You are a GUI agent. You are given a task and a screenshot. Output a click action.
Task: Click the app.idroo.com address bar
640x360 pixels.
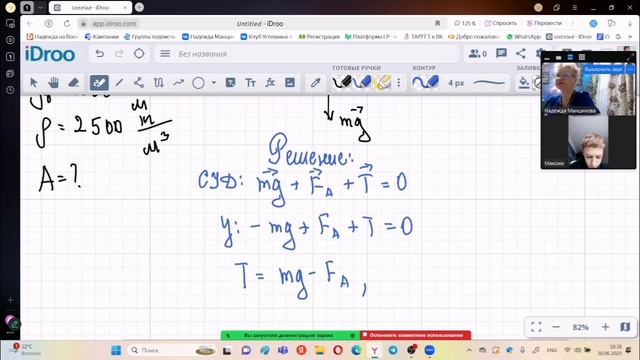(x=114, y=24)
